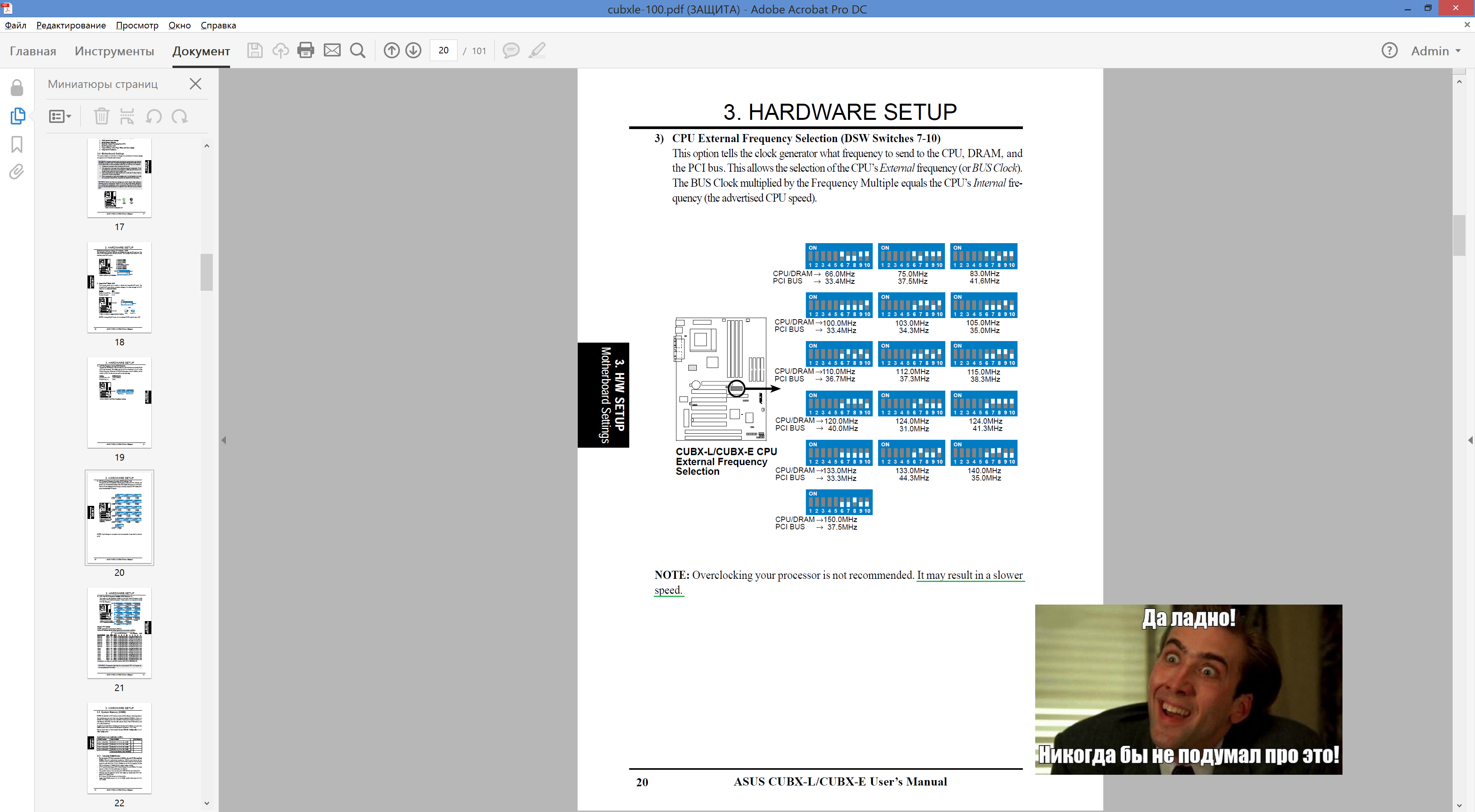The width and height of the screenshot is (1475, 812).
Task: Switch to the Инструменты tab
Action: click(114, 50)
